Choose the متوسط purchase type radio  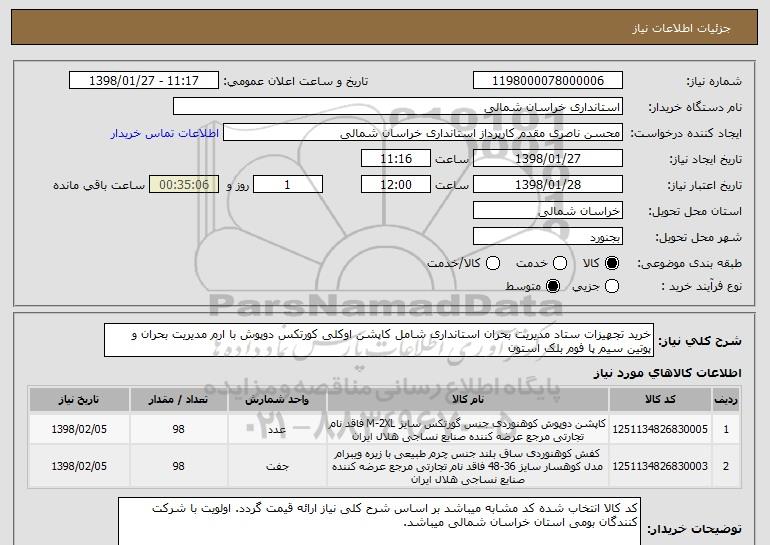(x=553, y=286)
